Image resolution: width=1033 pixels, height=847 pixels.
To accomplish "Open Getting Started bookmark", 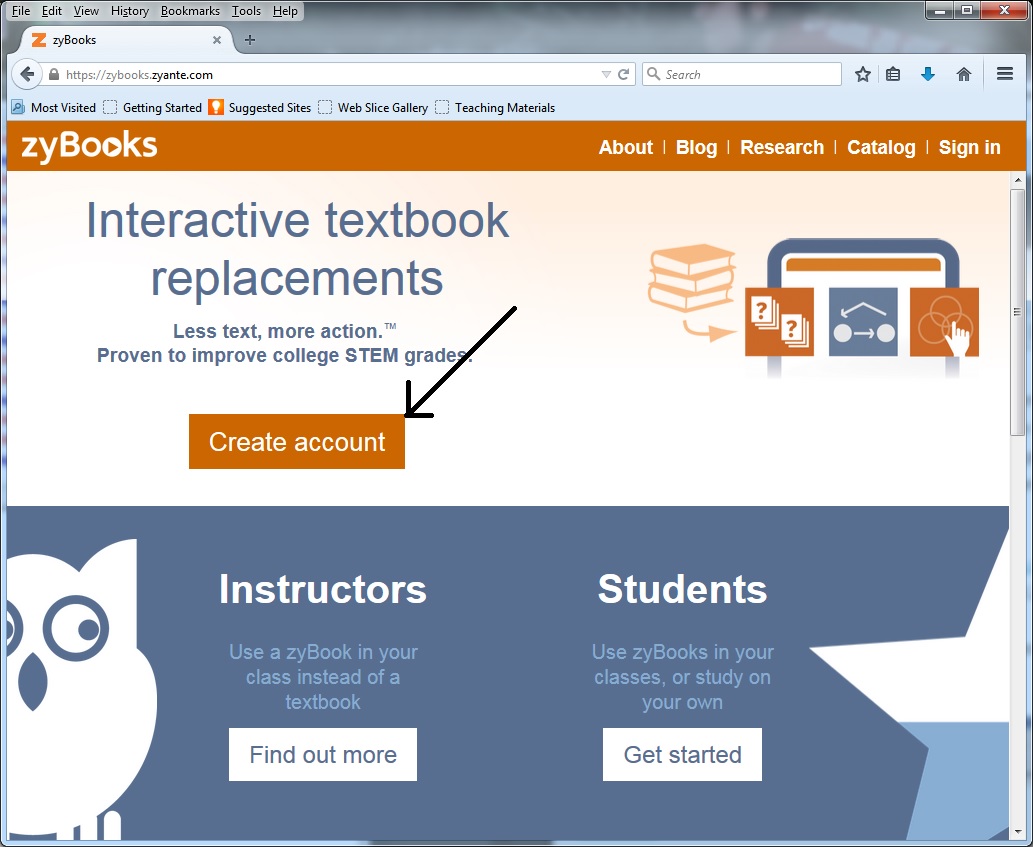I will (x=153, y=107).
